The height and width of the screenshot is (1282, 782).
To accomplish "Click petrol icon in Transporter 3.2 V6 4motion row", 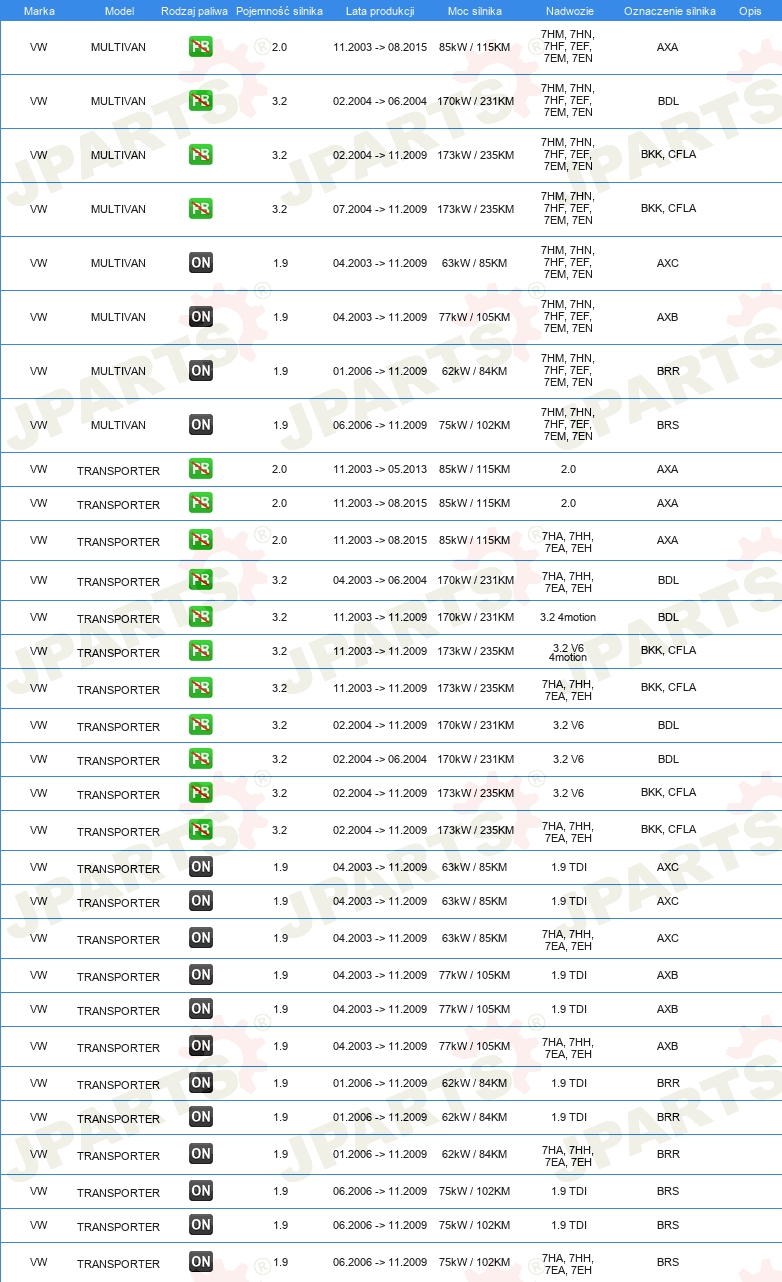I will tap(201, 651).
